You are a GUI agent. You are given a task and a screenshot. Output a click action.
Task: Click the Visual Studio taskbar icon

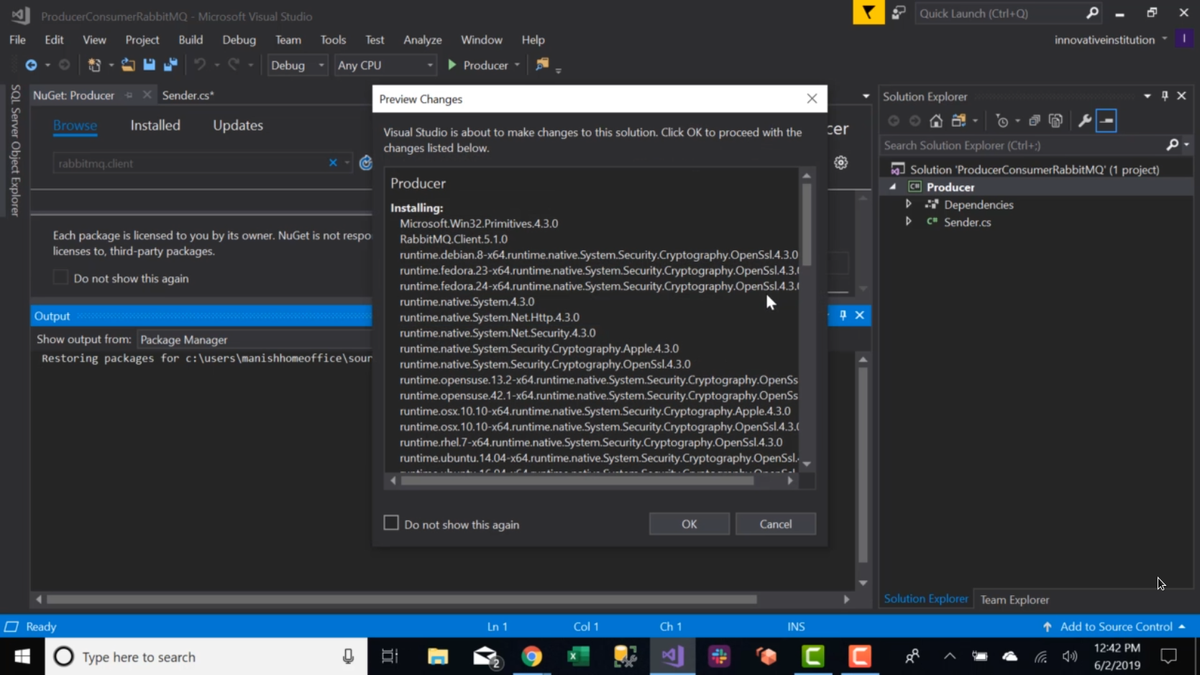[x=672, y=656]
